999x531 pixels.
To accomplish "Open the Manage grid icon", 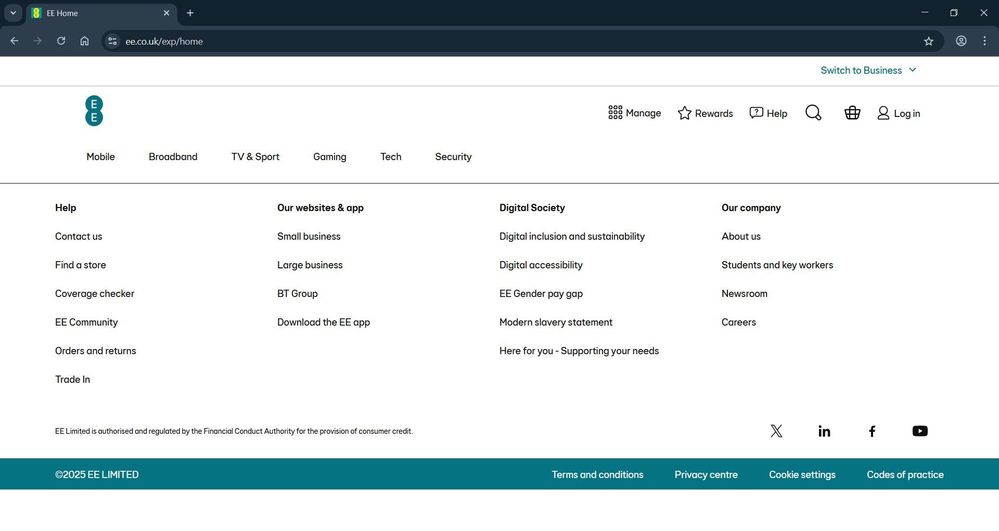I will tap(615, 113).
